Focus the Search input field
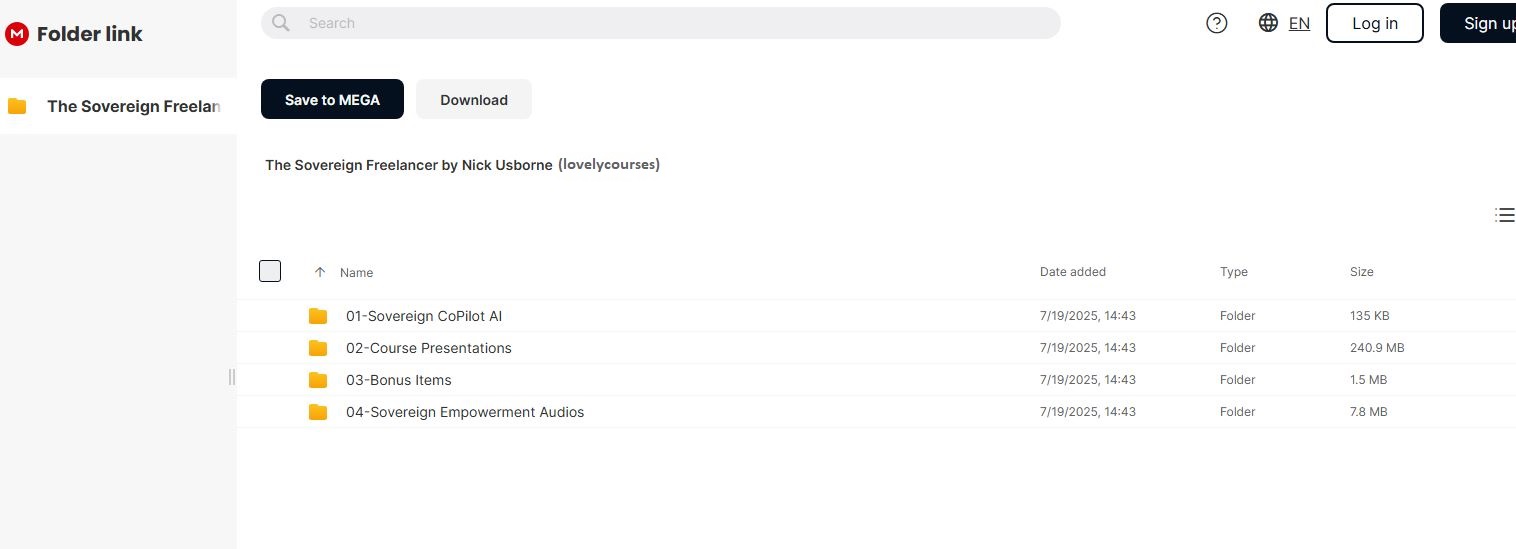This screenshot has height=549, width=1516. click(x=670, y=23)
